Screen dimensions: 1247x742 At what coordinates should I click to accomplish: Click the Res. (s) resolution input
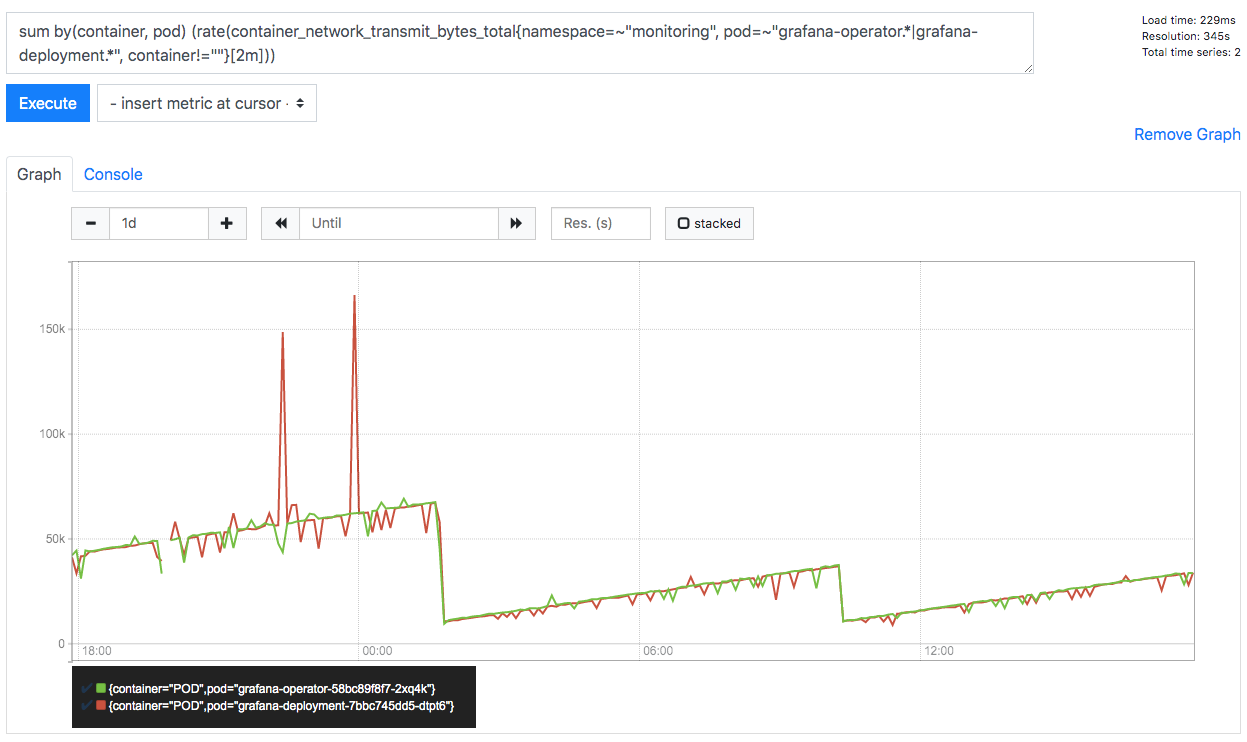click(600, 223)
